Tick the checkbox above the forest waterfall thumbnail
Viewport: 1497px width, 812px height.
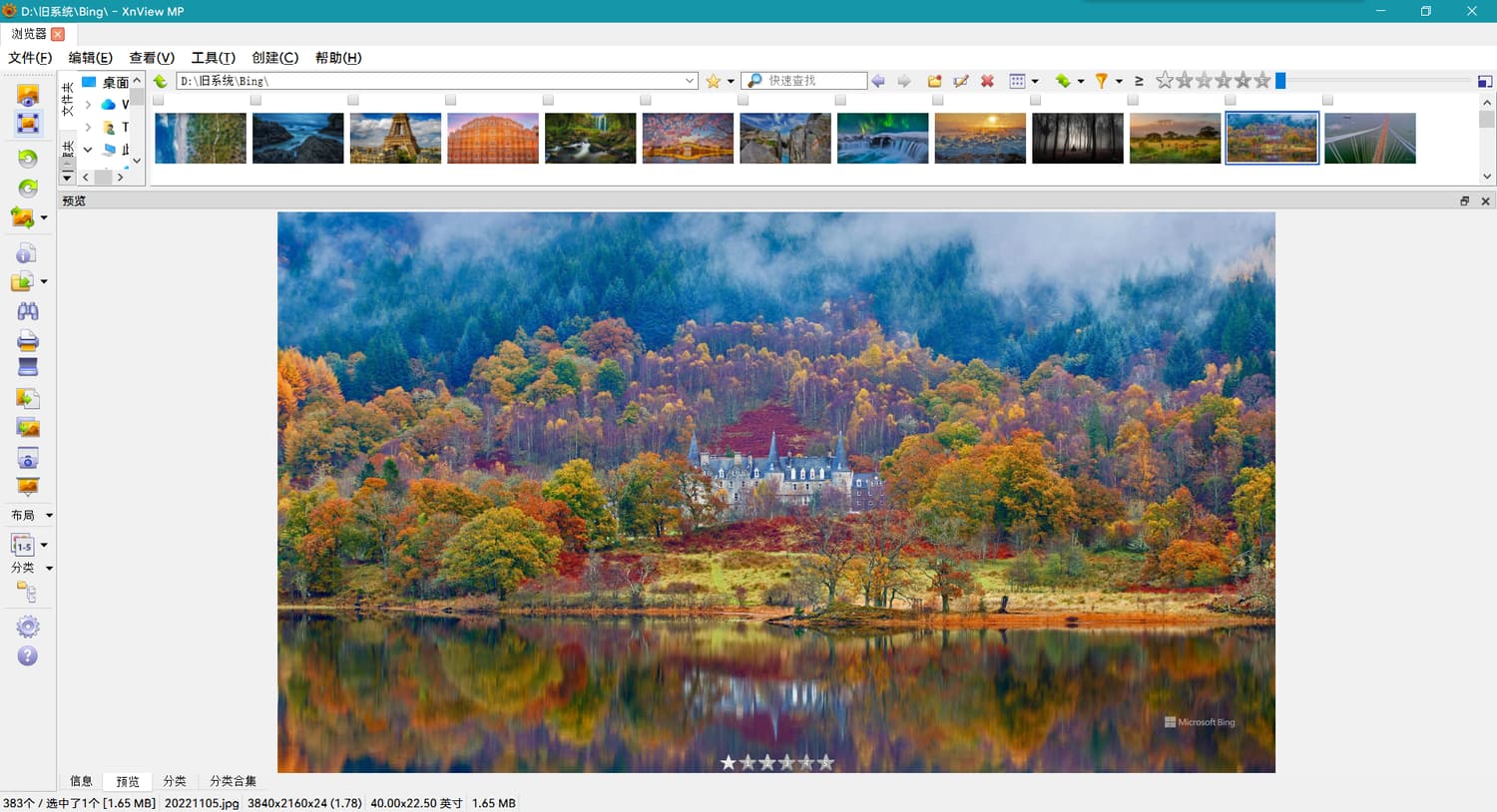(x=548, y=100)
